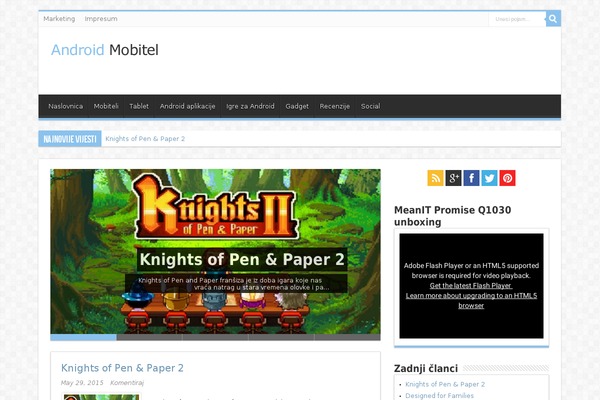Click the search text field

click(x=517, y=19)
